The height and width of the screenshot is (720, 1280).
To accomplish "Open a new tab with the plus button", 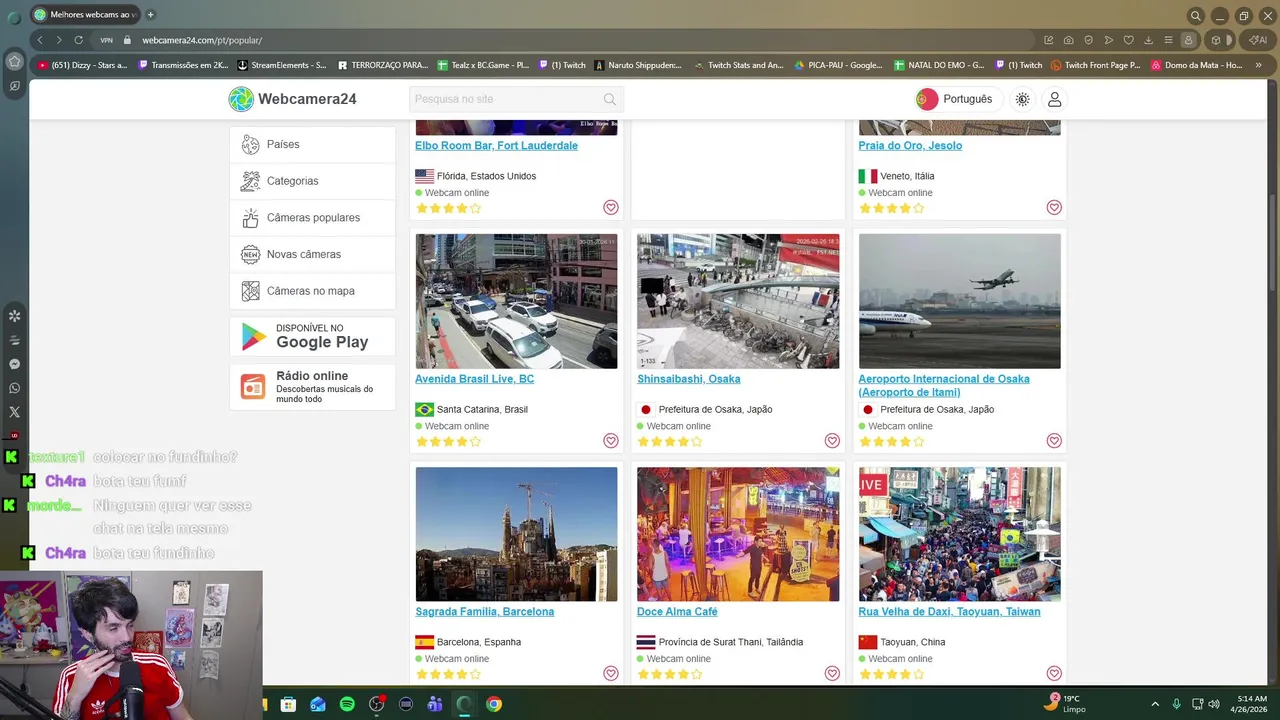I will click(x=151, y=15).
